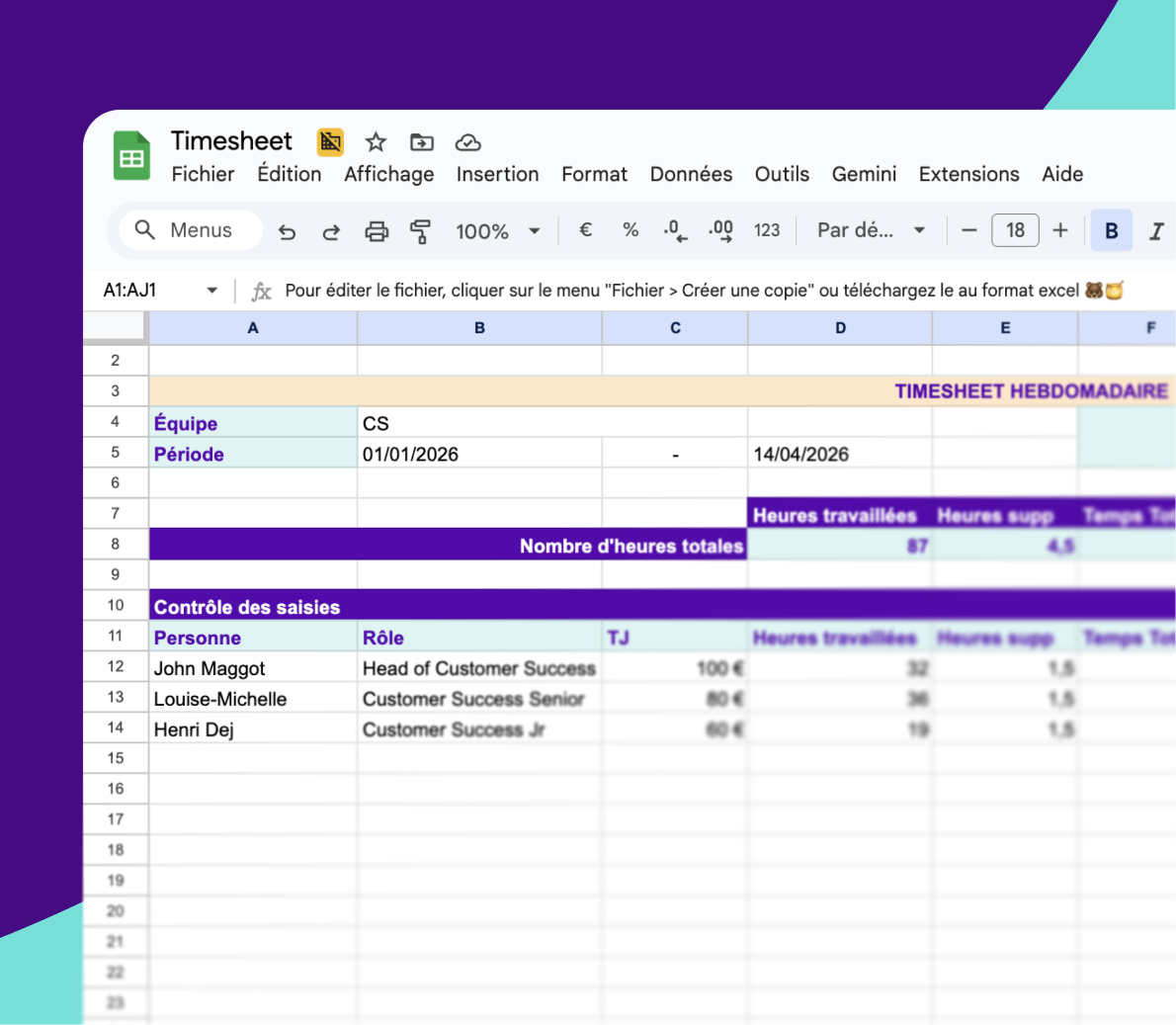Click the undo arrow

(287, 231)
